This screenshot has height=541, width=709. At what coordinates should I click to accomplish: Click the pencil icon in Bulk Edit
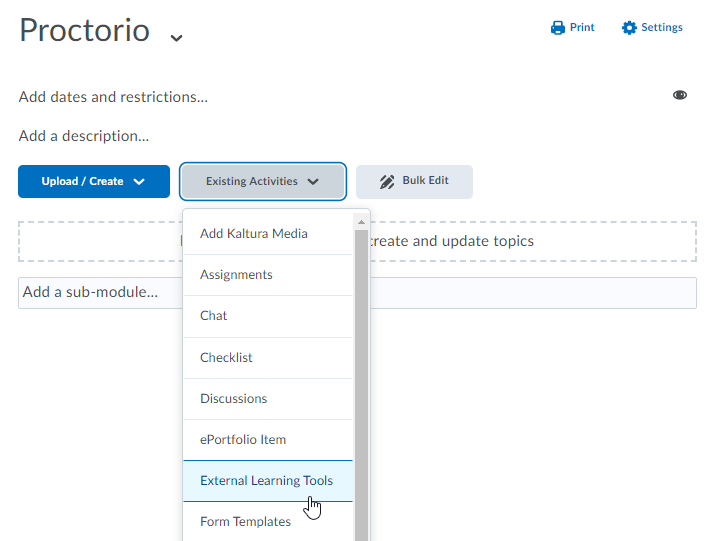click(x=387, y=182)
